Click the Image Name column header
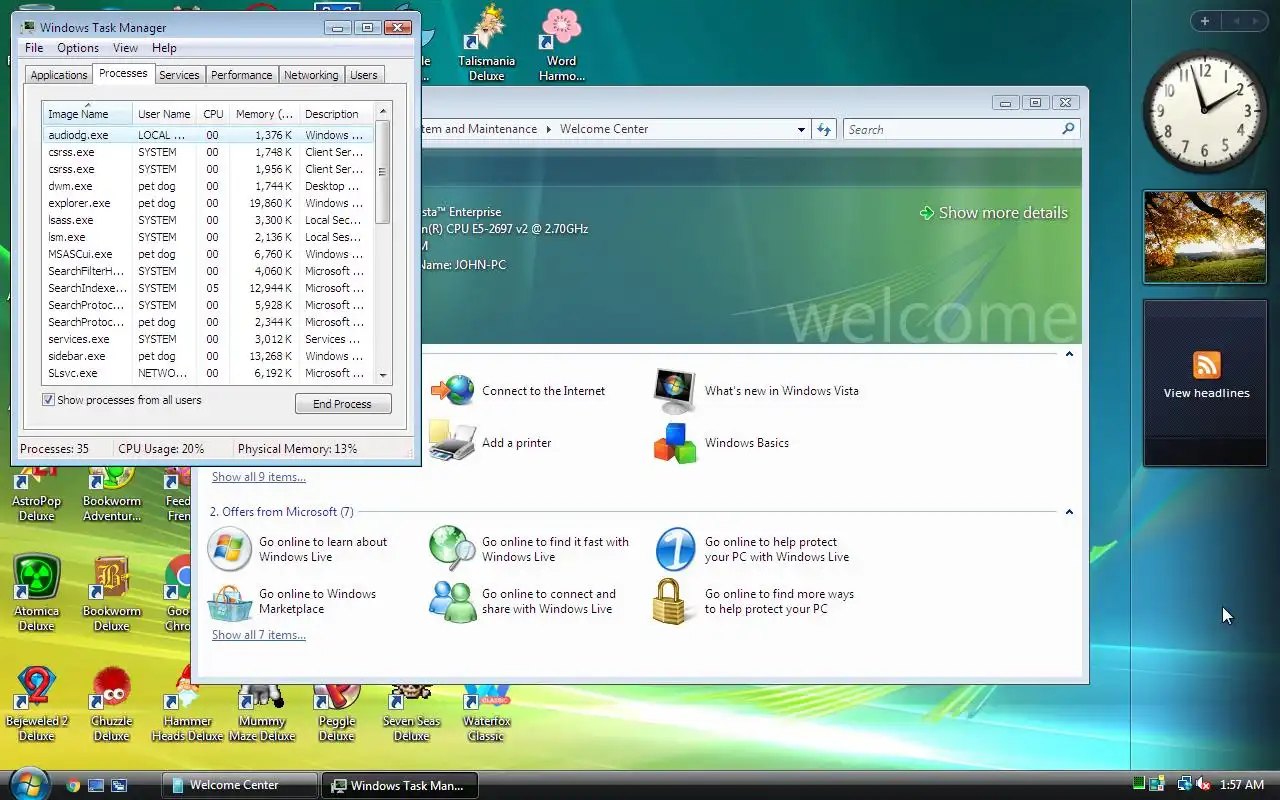 [x=87, y=114]
